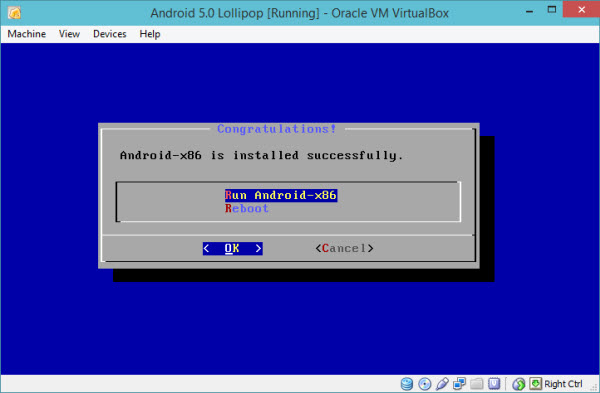
Task: Confirm with the OK button
Action: [x=232, y=248]
